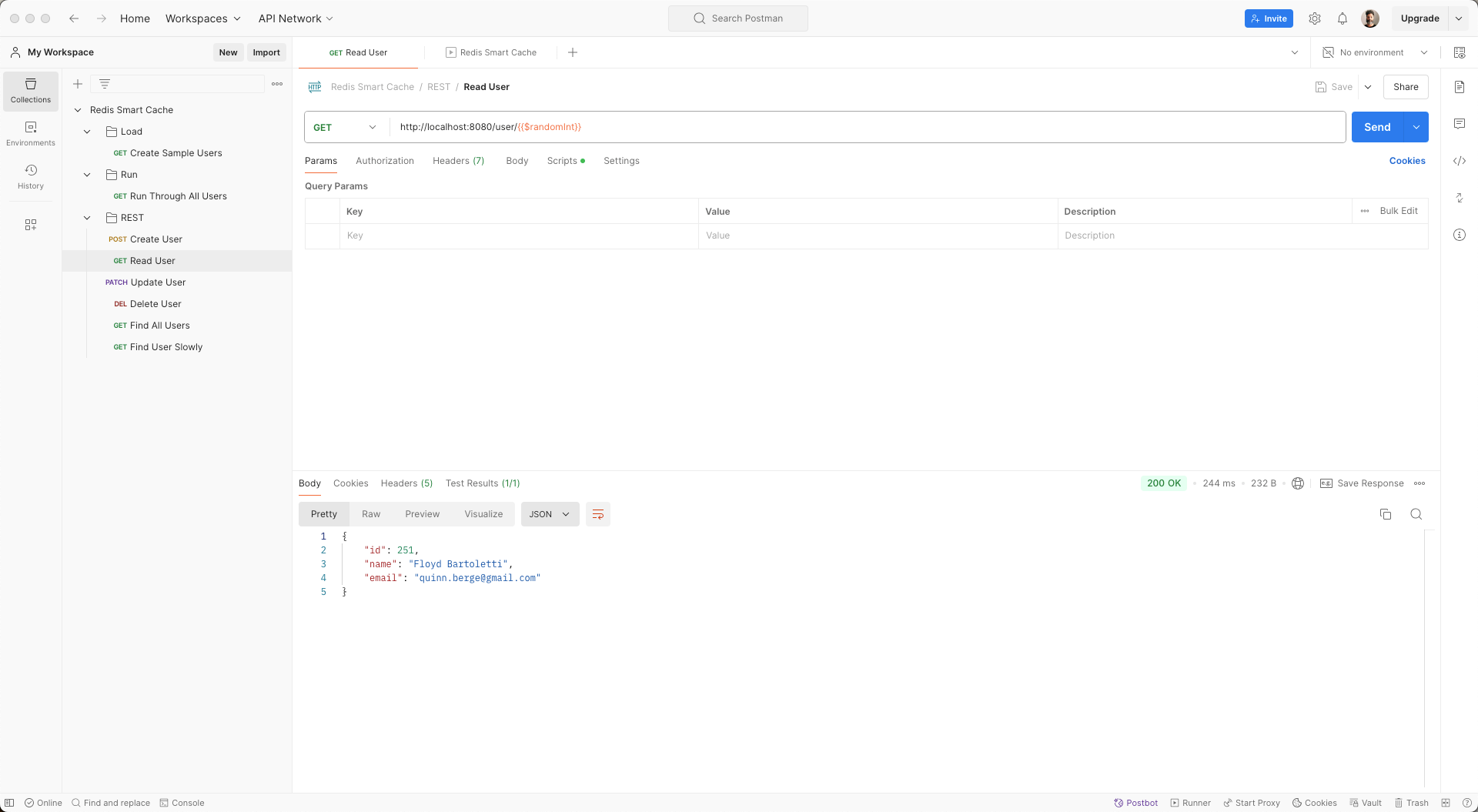
Task: Open the environment quick look icon
Action: pos(1460,52)
